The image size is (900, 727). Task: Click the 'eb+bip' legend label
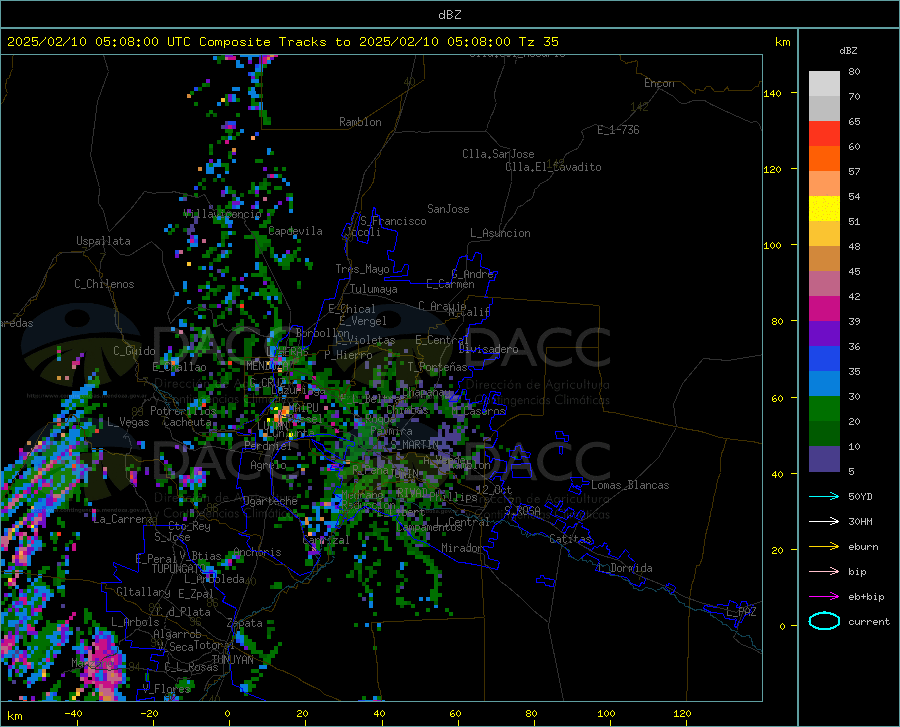tap(866, 597)
